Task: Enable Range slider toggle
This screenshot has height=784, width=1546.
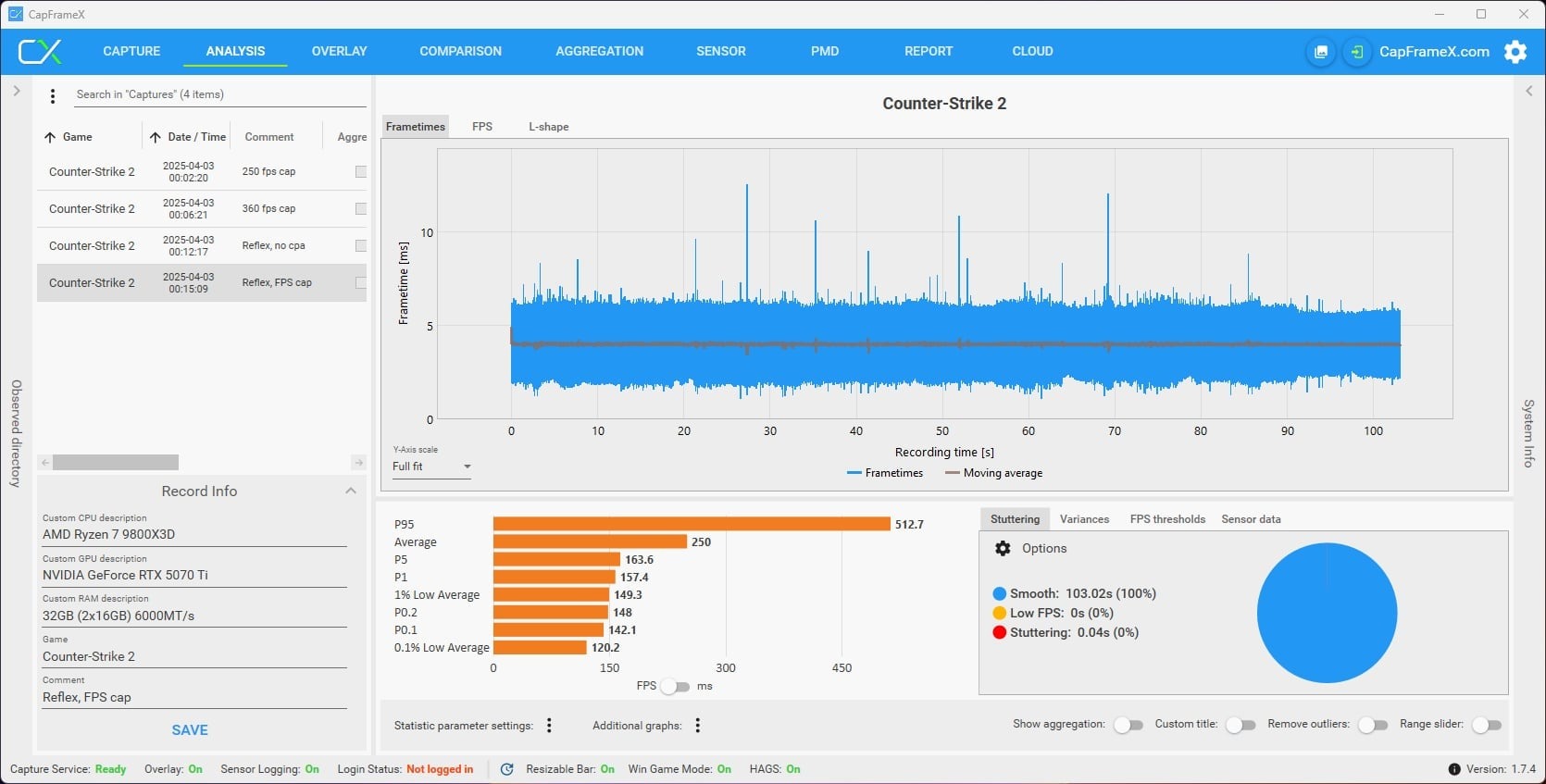Action: point(1487,725)
